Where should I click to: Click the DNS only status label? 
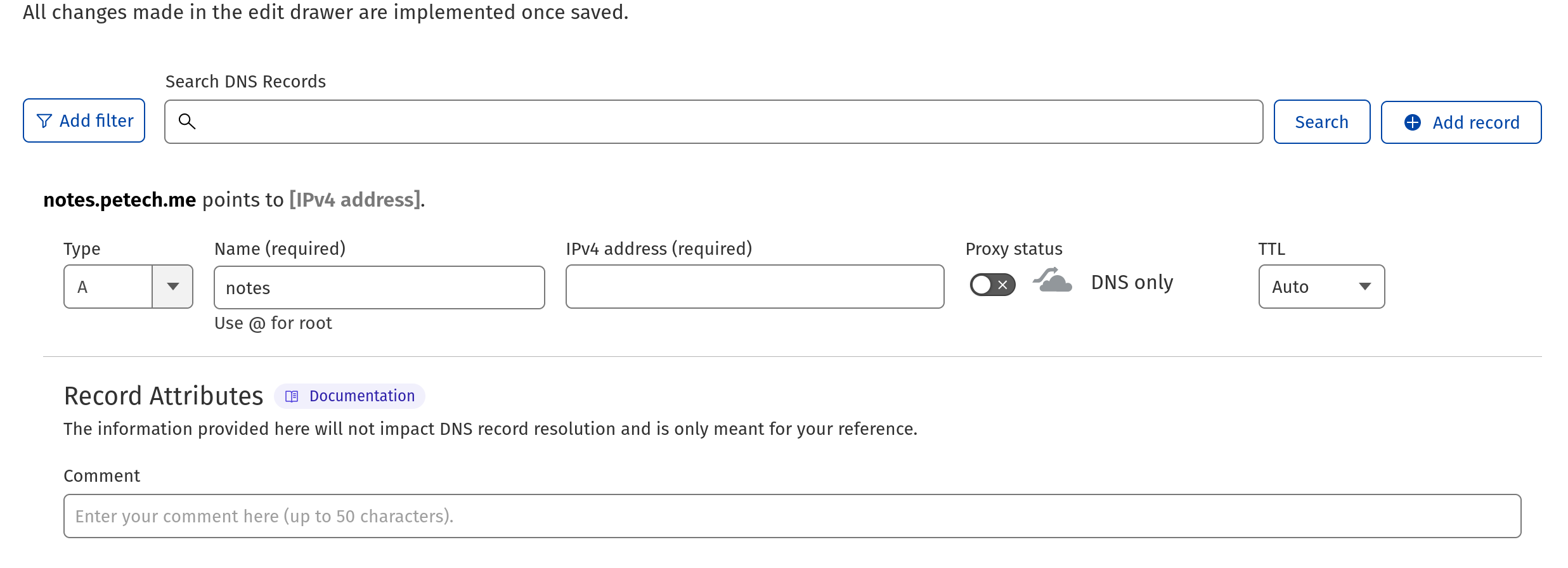[x=1132, y=282]
